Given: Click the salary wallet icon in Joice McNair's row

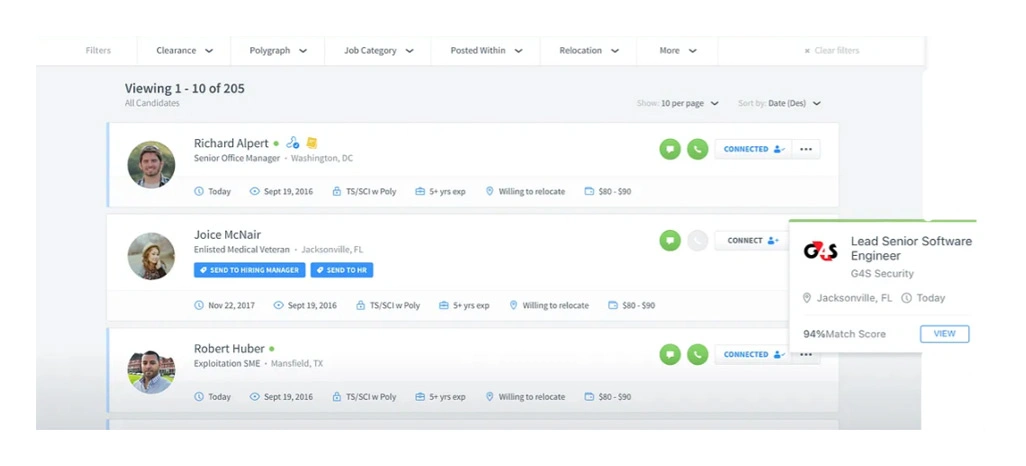Looking at the screenshot, I should click(x=612, y=305).
